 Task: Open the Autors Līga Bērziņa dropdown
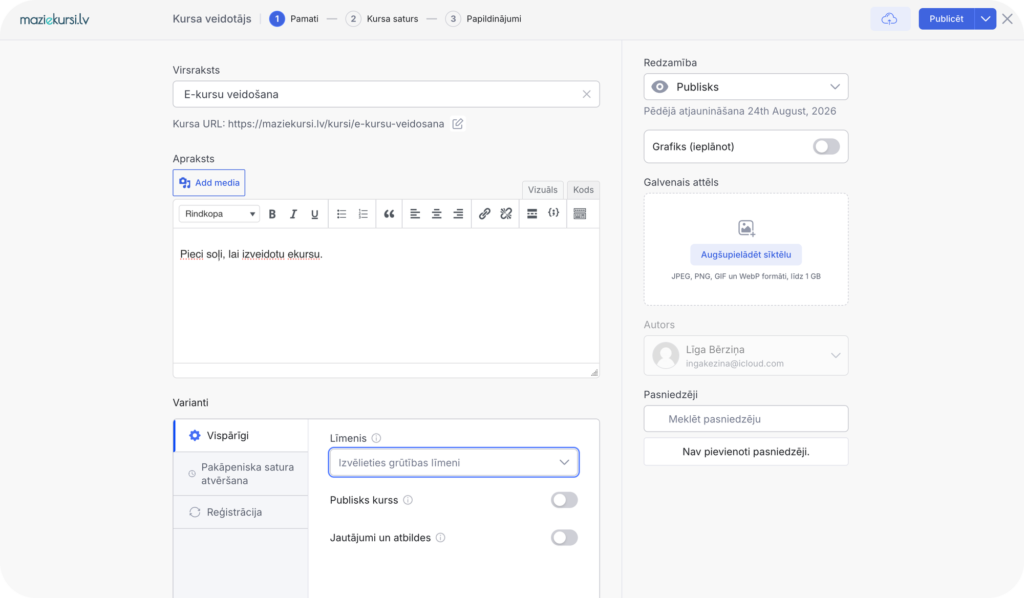pos(746,356)
